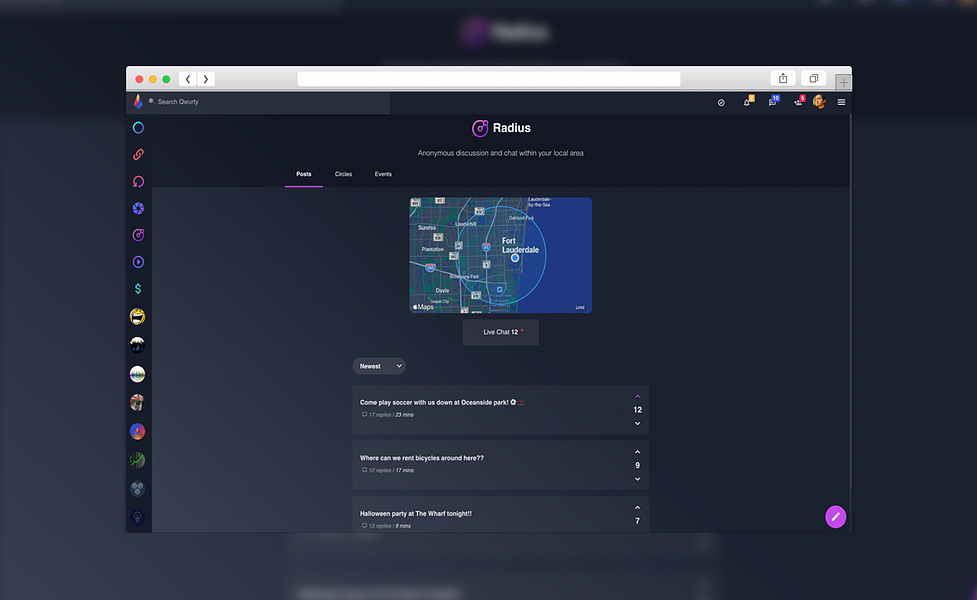Select the Radius icon in the sidebar
977x600 pixels.
click(x=138, y=235)
